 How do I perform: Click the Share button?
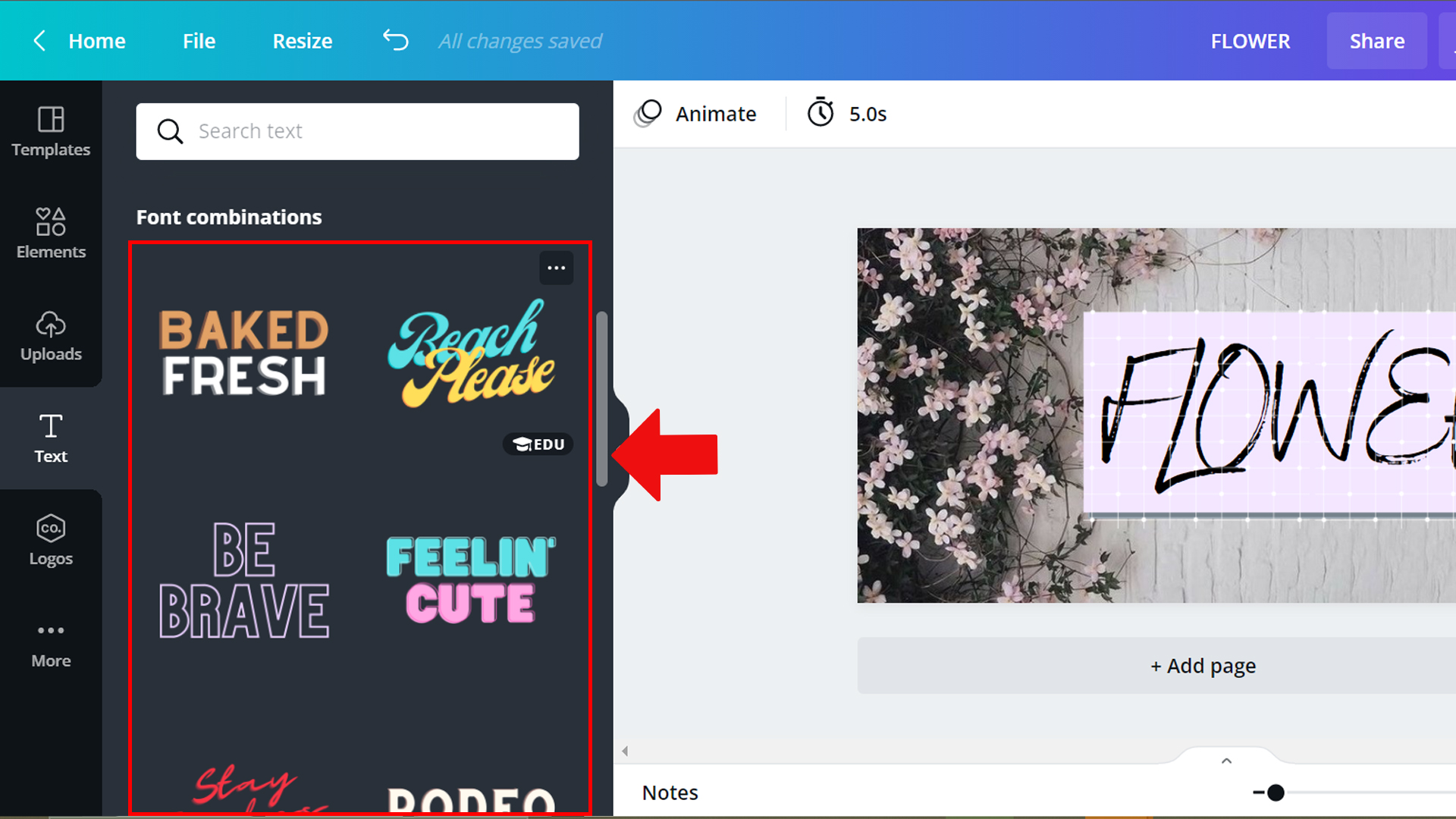1377,41
